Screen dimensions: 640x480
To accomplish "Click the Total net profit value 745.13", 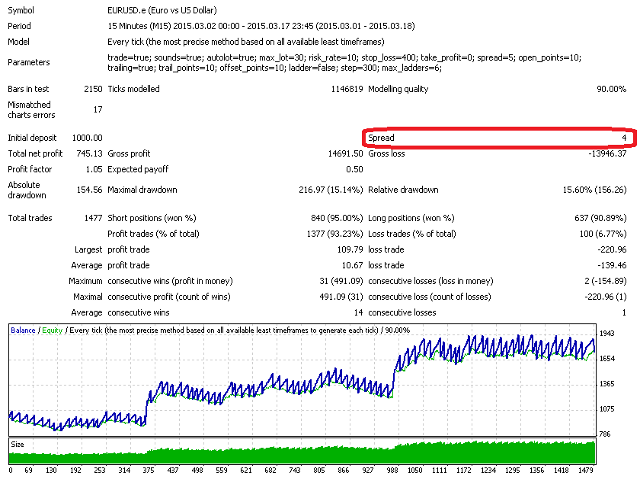I will [88, 153].
